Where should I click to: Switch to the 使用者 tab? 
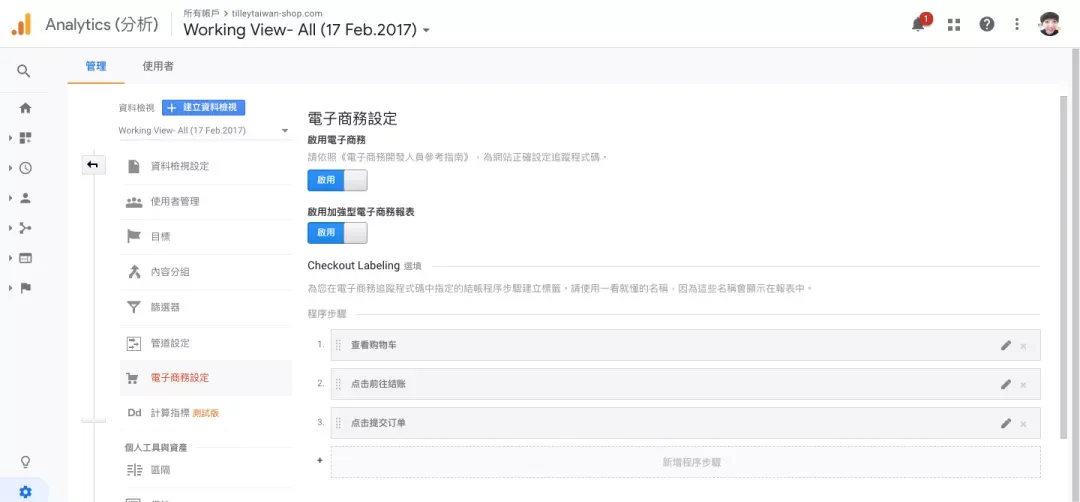click(x=158, y=67)
